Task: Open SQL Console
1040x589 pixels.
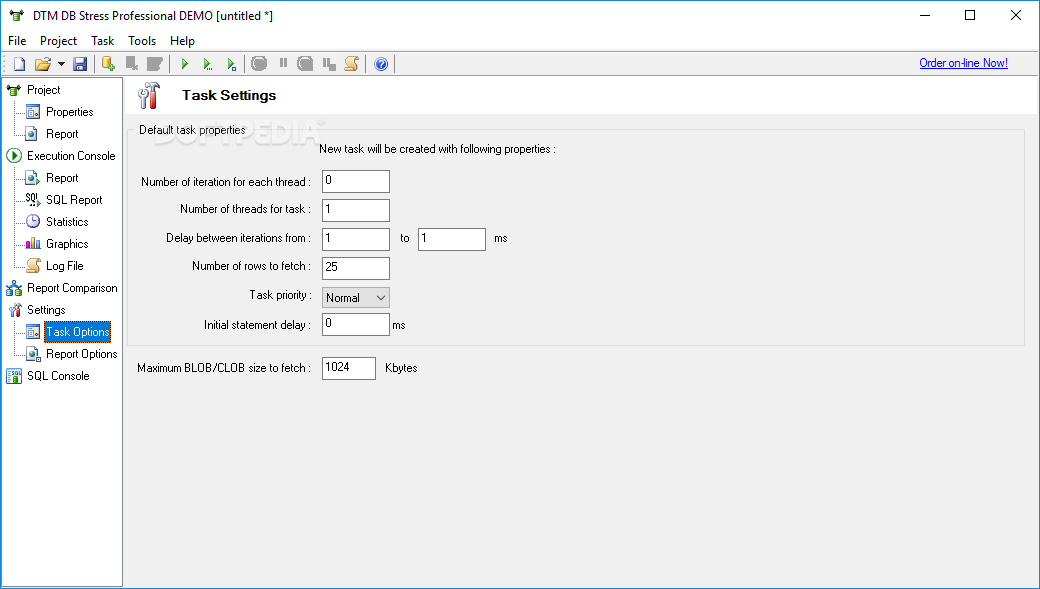Action: click(58, 375)
